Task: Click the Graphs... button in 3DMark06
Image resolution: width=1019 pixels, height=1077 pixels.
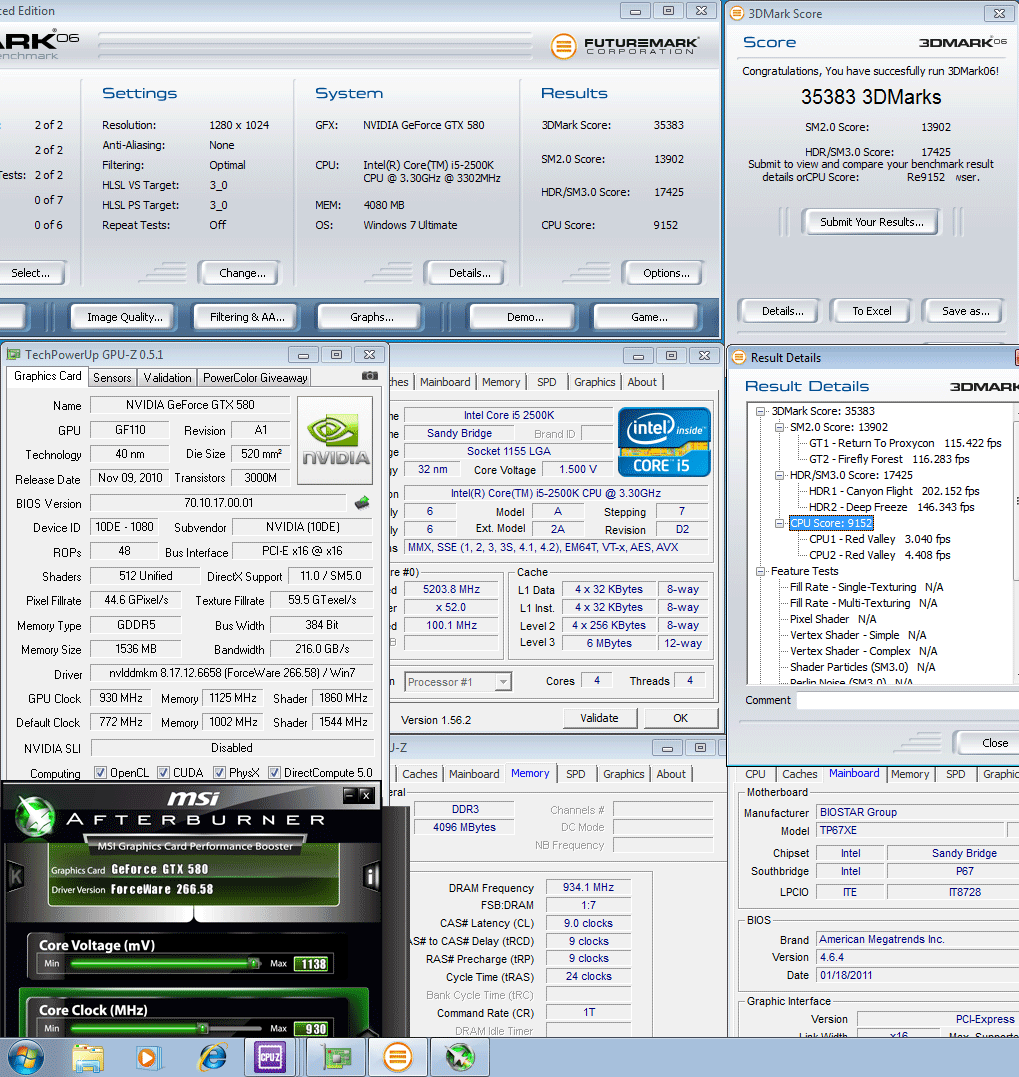Action: 371,317
